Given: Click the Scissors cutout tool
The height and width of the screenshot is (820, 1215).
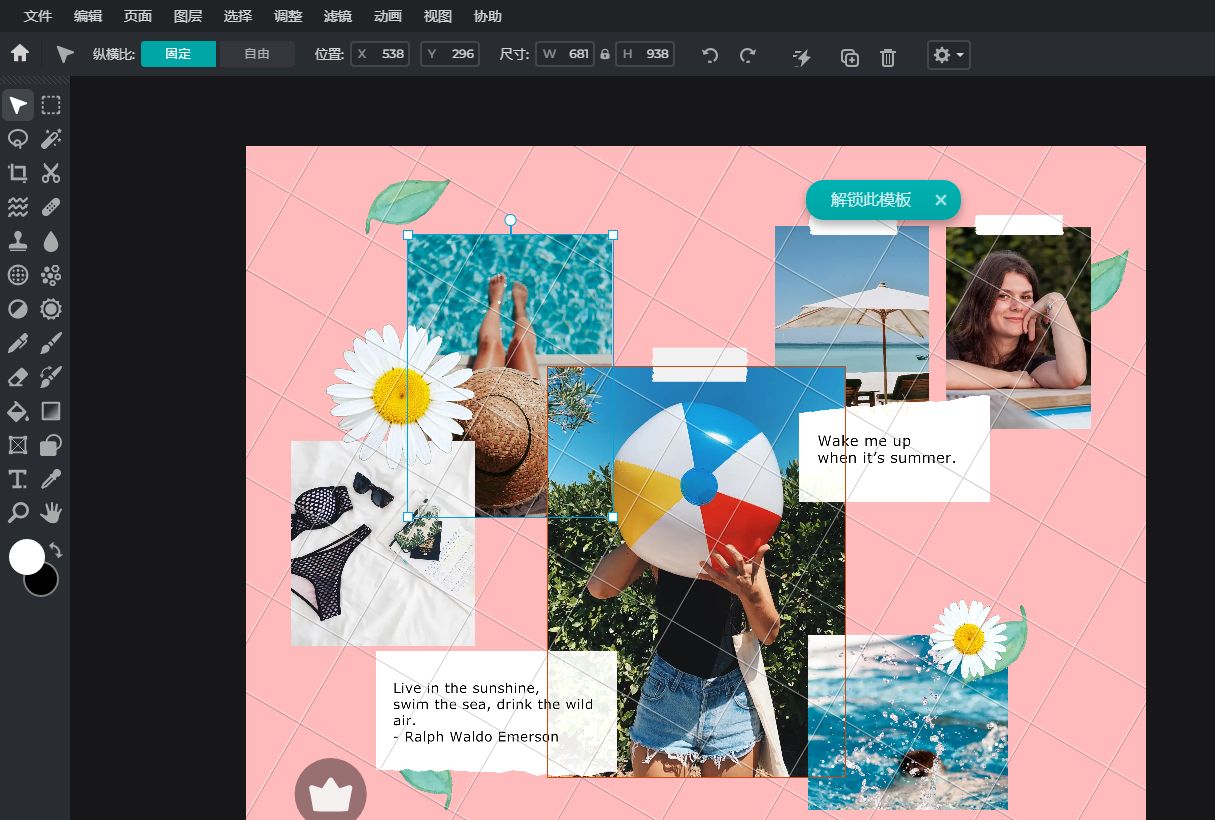Looking at the screenshot, I should [51, 173].
